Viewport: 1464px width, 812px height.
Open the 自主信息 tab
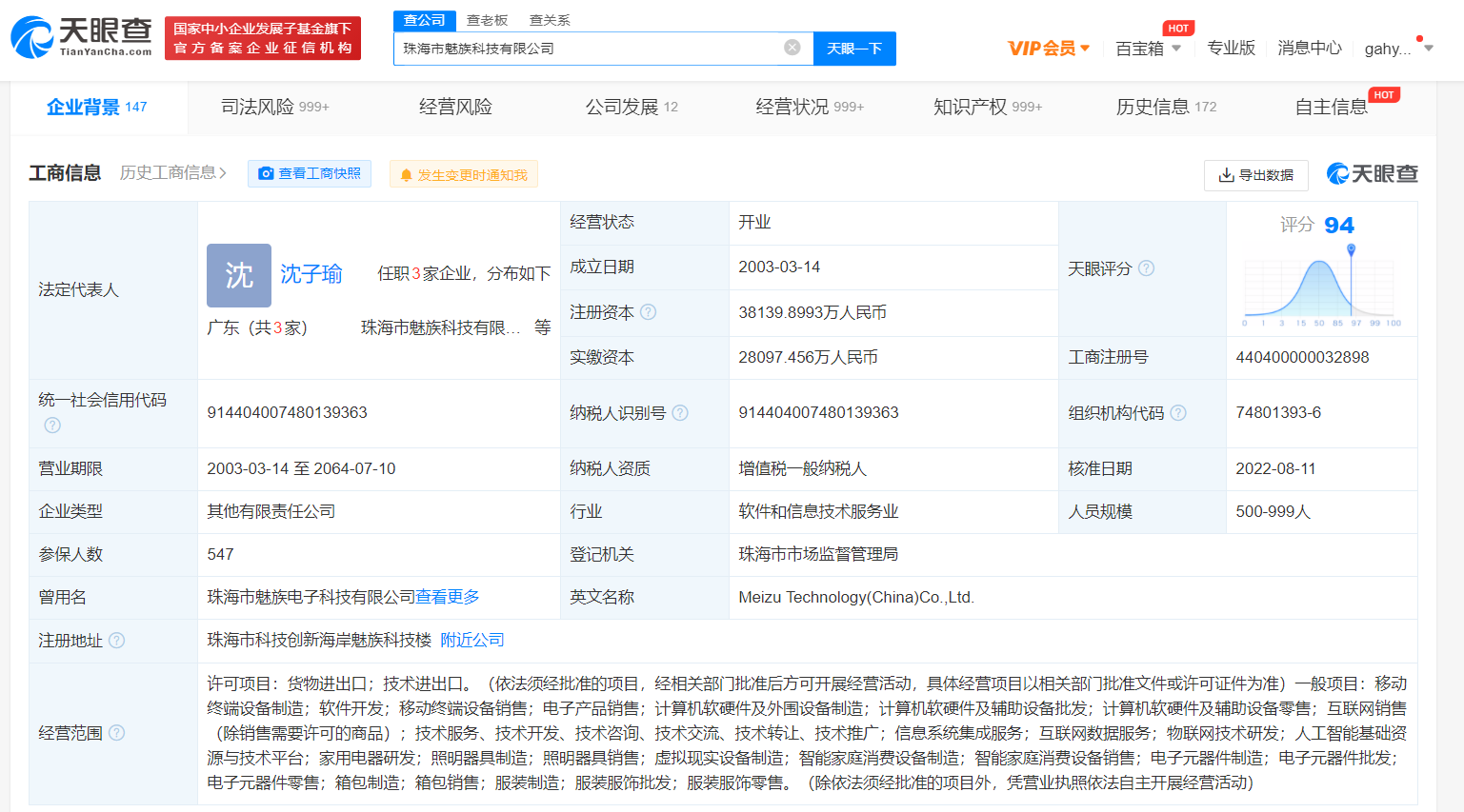click(1332, 107)
